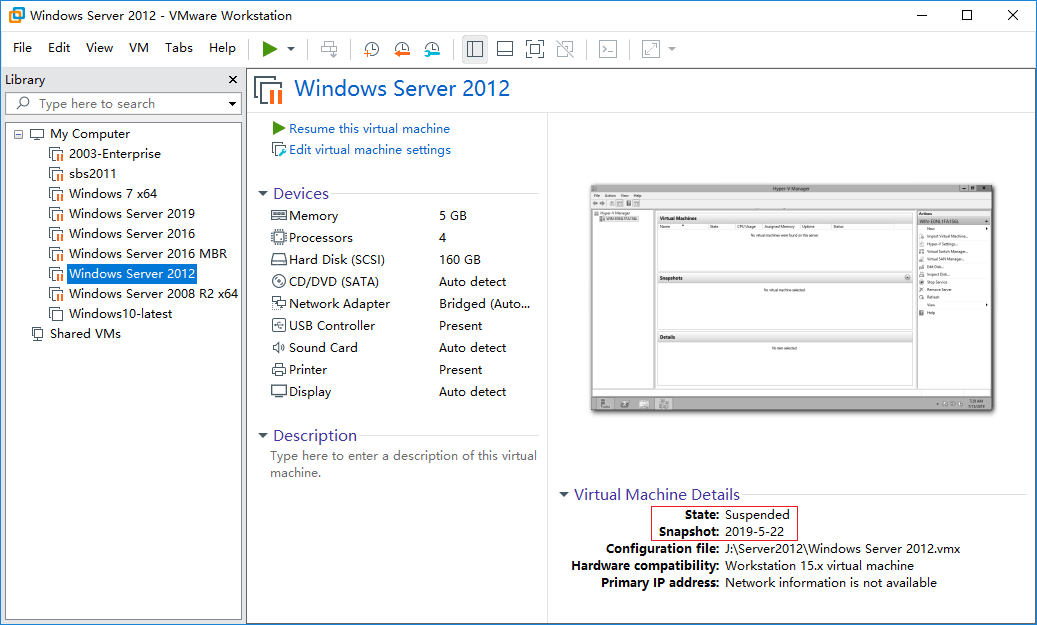Open the stretch guest dropdown arrow

click(672, 48)
